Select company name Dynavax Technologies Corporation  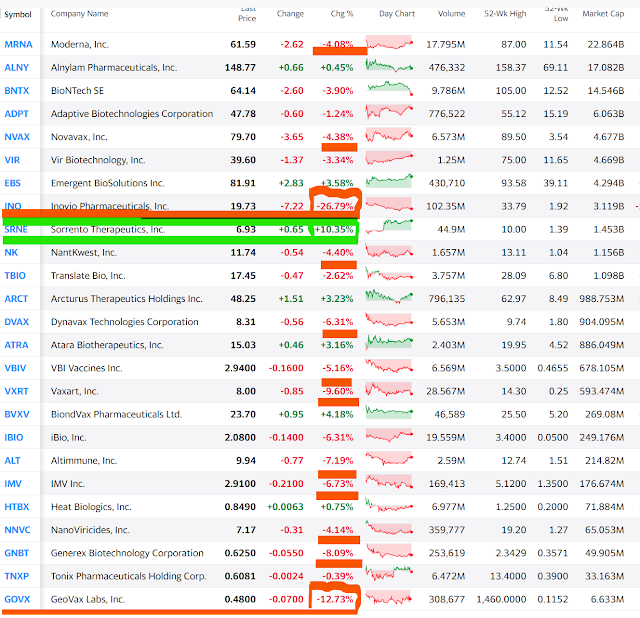pos(124,322)
